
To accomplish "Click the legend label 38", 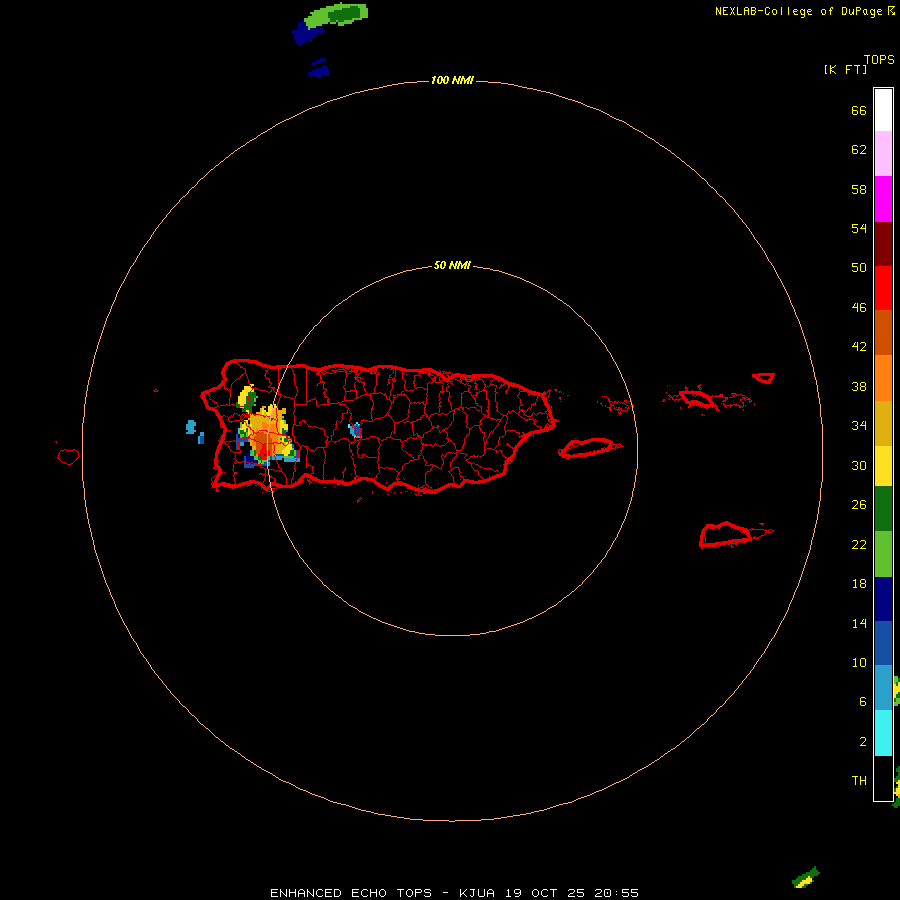I will tap(859, 386).
